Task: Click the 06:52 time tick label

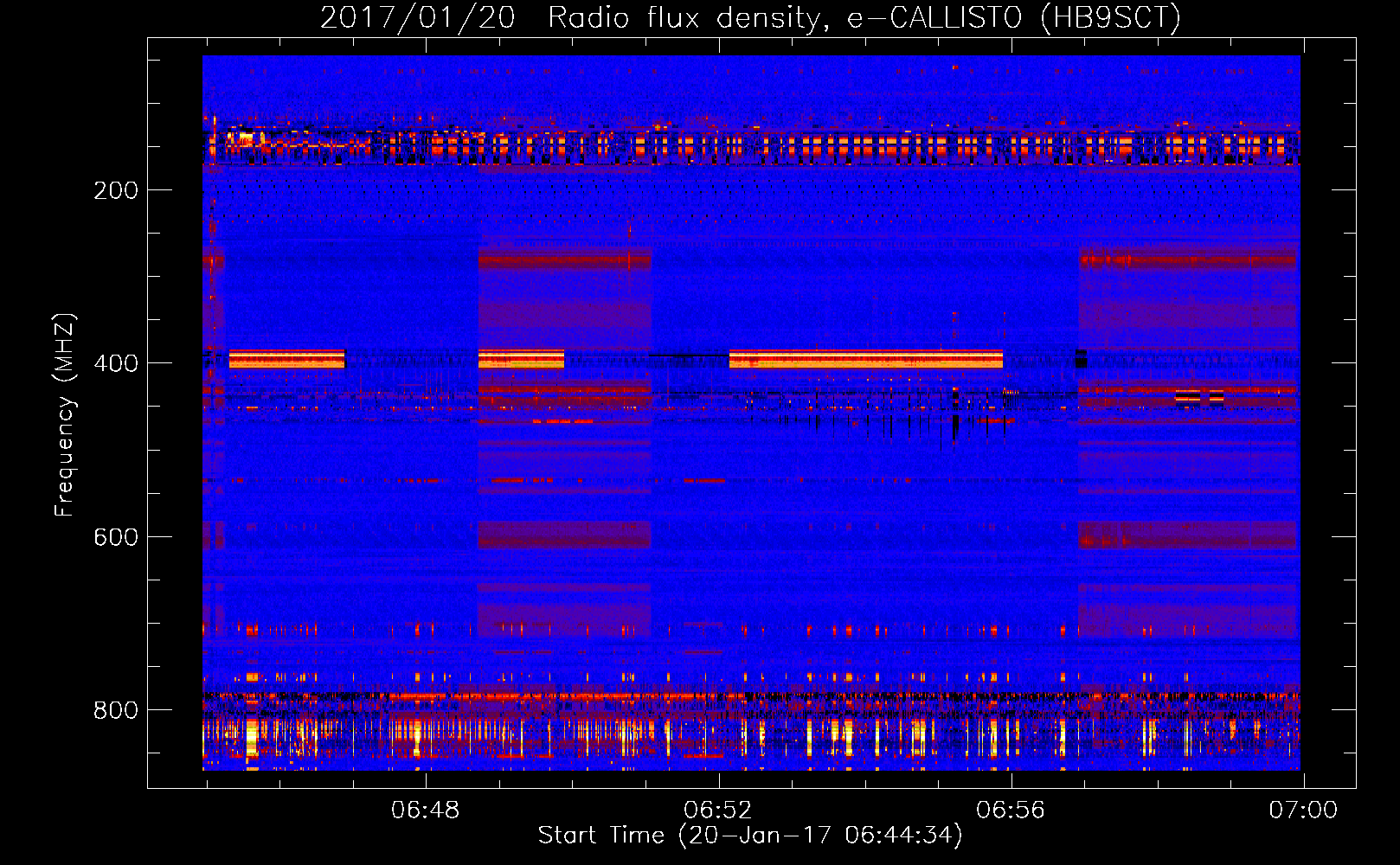Action: click(718, 811)
